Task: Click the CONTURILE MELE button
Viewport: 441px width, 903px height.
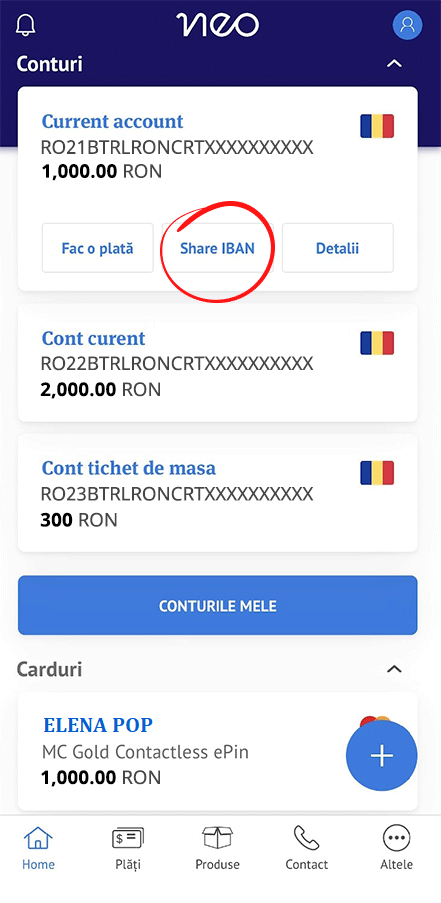Action: coord(218,605)
